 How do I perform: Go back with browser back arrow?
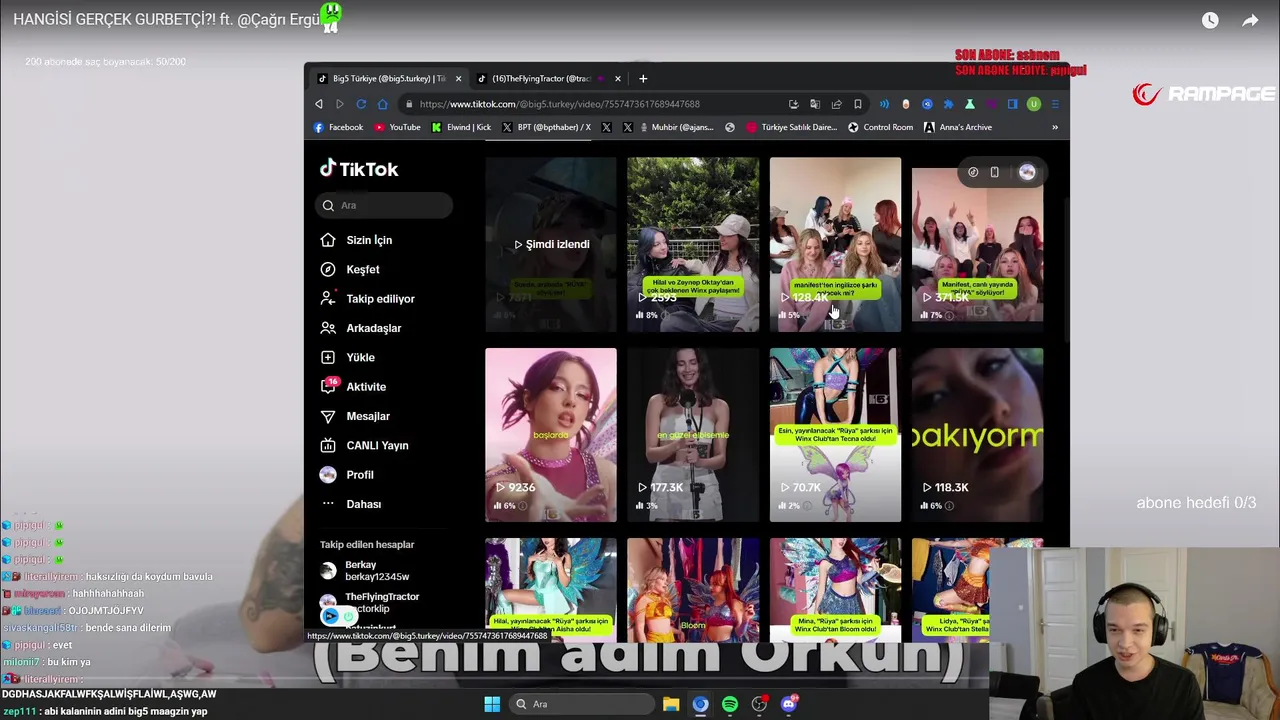(319, 104)
